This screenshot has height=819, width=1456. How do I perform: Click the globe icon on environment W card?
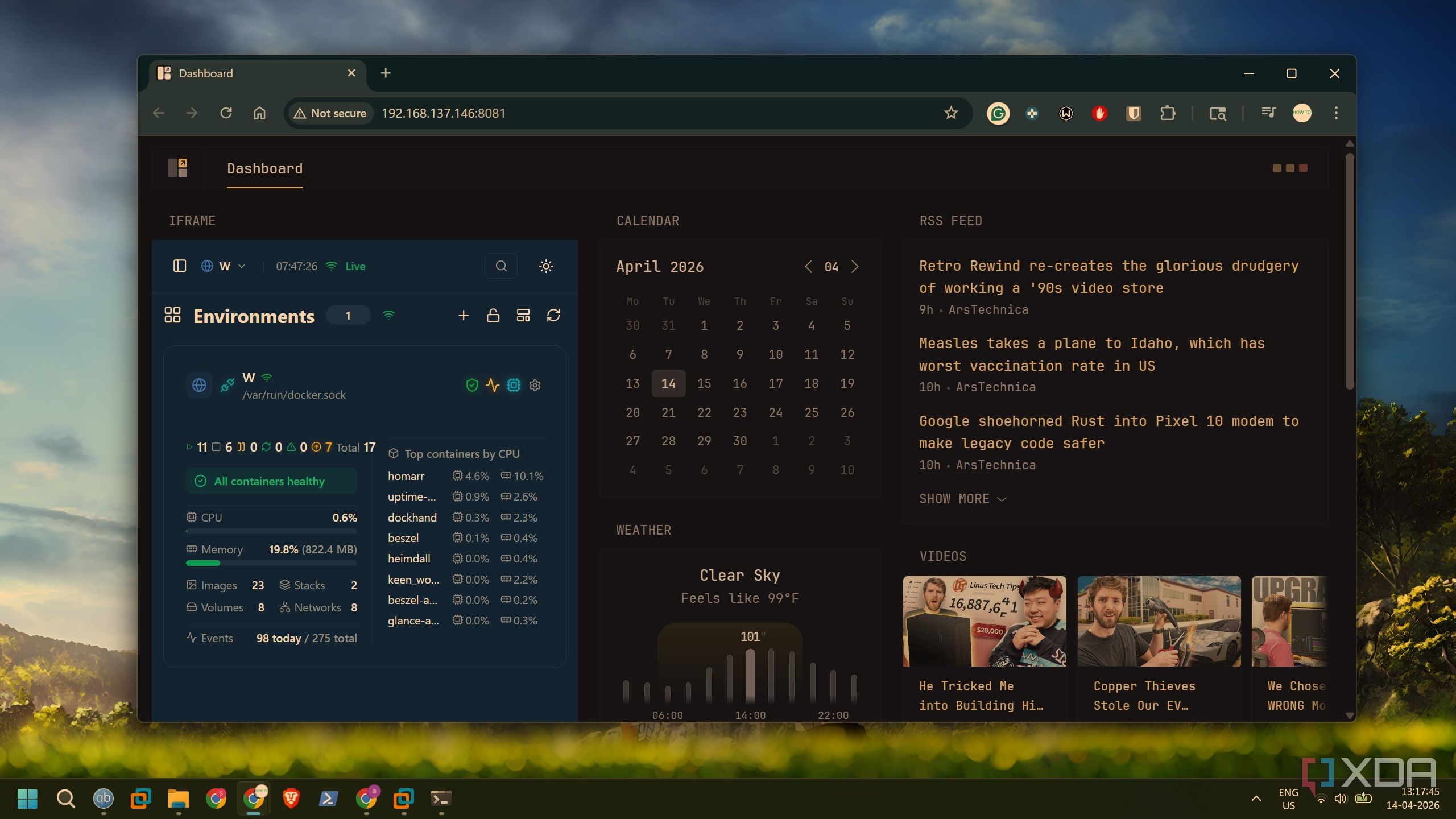pyautogui.click(x=199, y=385)
